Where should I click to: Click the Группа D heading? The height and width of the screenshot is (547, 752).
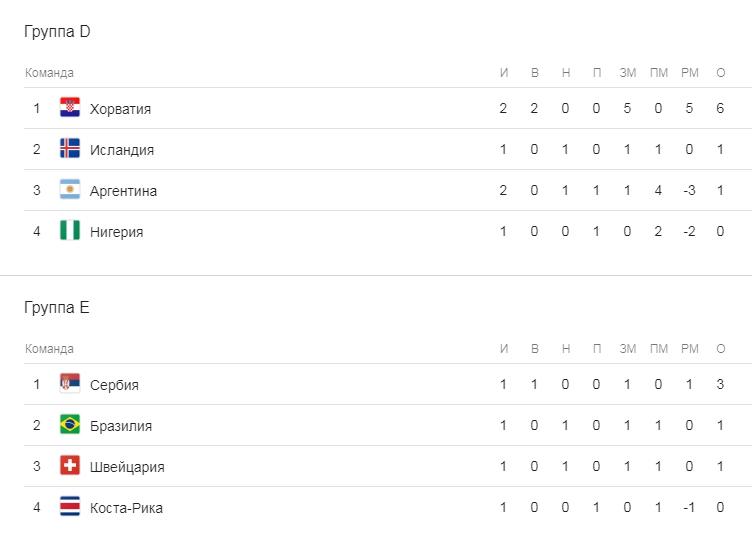tap(57, 32)
